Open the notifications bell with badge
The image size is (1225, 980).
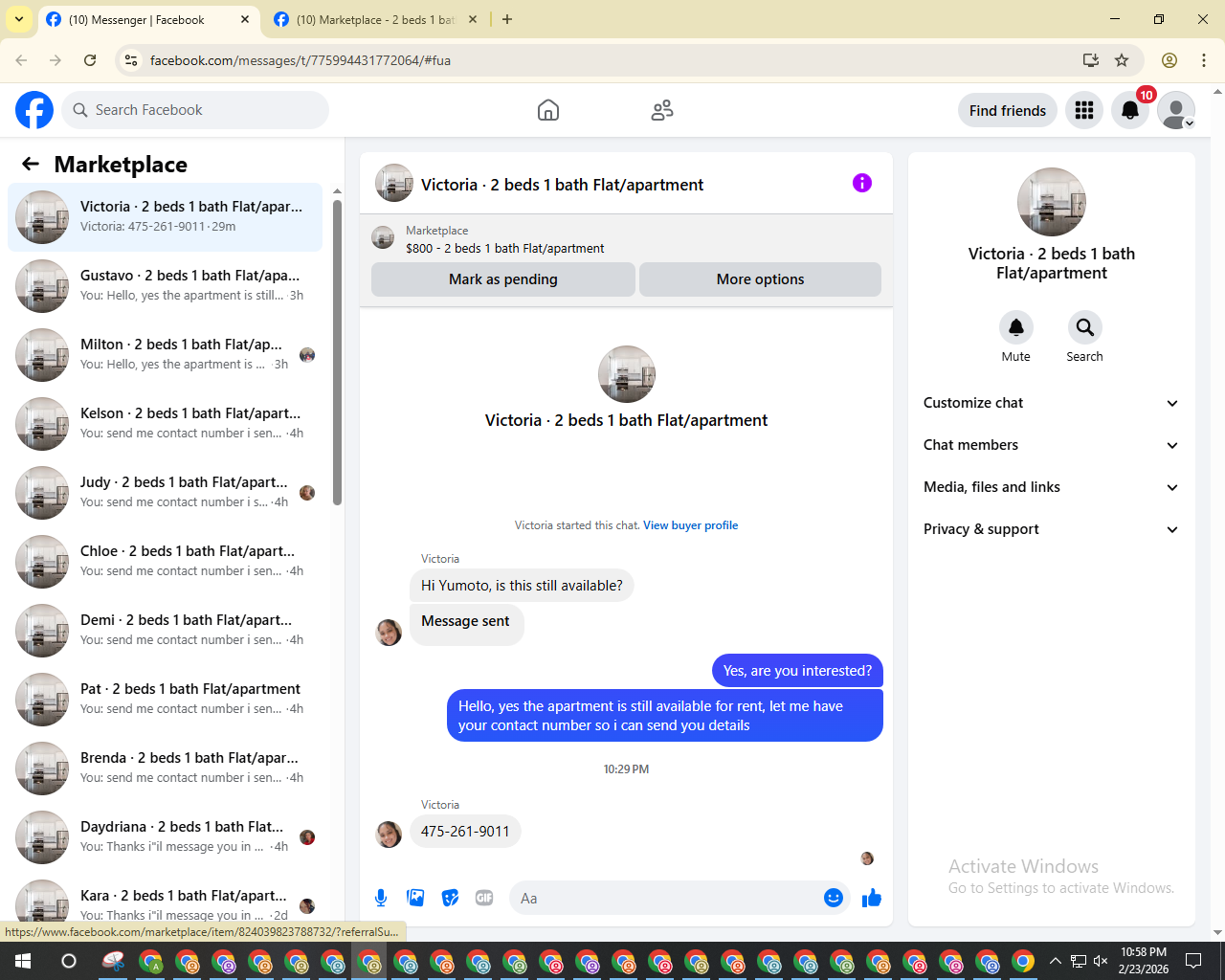click(1130, 110)
